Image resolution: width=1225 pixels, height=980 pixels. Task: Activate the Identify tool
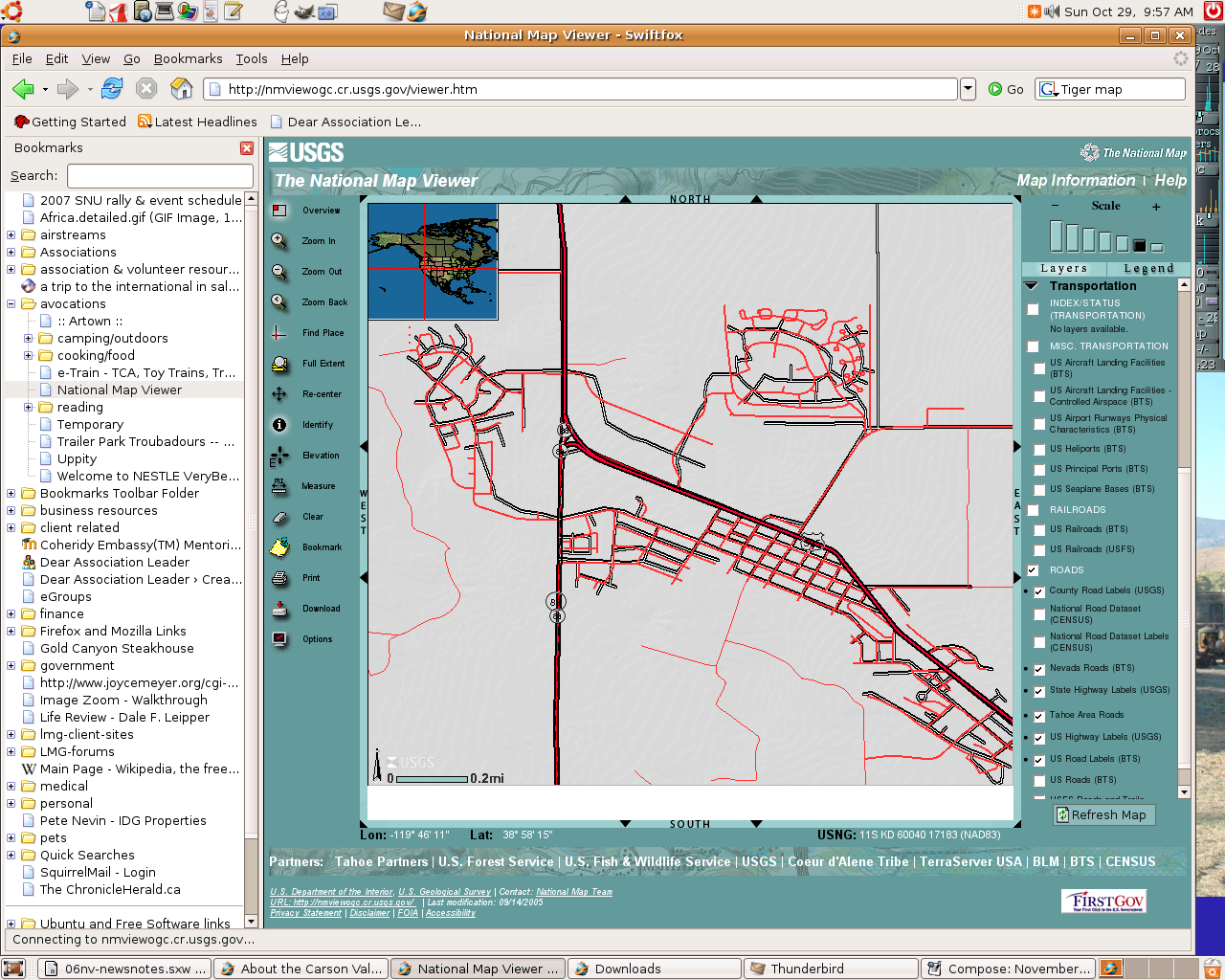pyautogui.click(x=279, y=425)
